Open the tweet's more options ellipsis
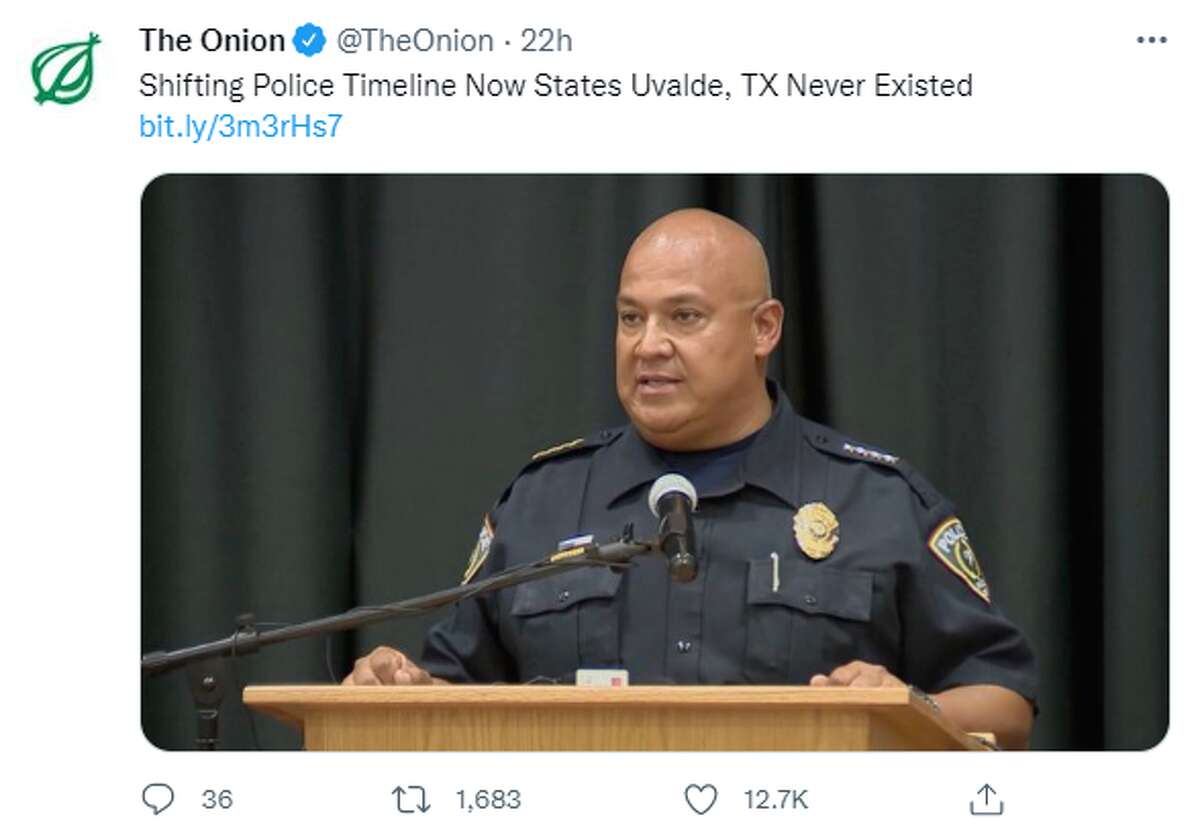This screenshot has width=1200, height=837. point(1152,41)
